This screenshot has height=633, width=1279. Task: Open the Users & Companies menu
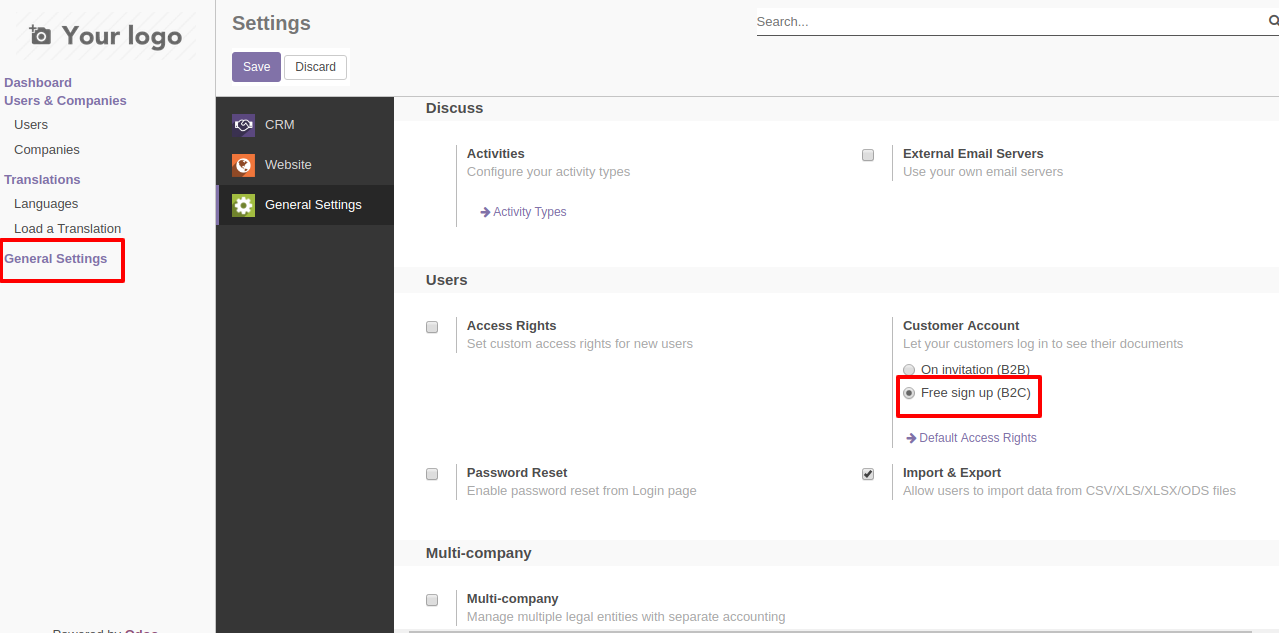65,101
